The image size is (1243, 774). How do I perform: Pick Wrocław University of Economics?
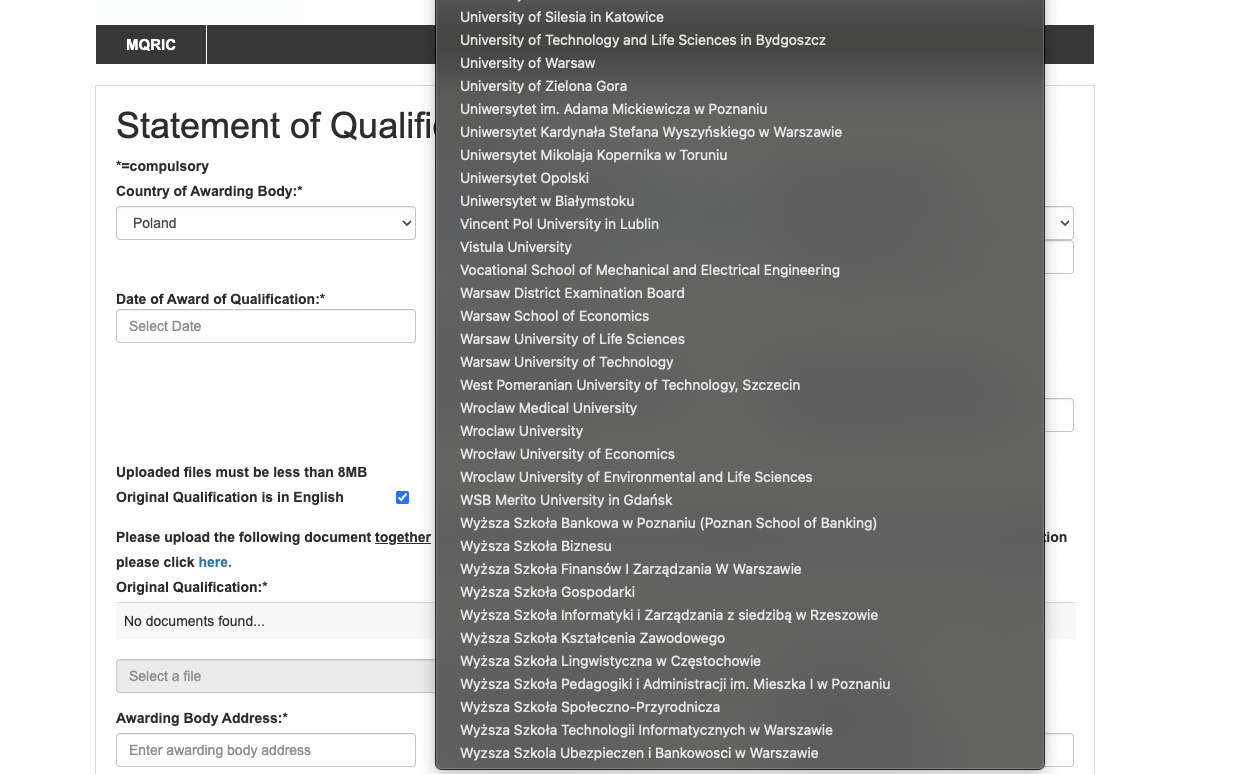pyautogui.click(x=740, y=454)
